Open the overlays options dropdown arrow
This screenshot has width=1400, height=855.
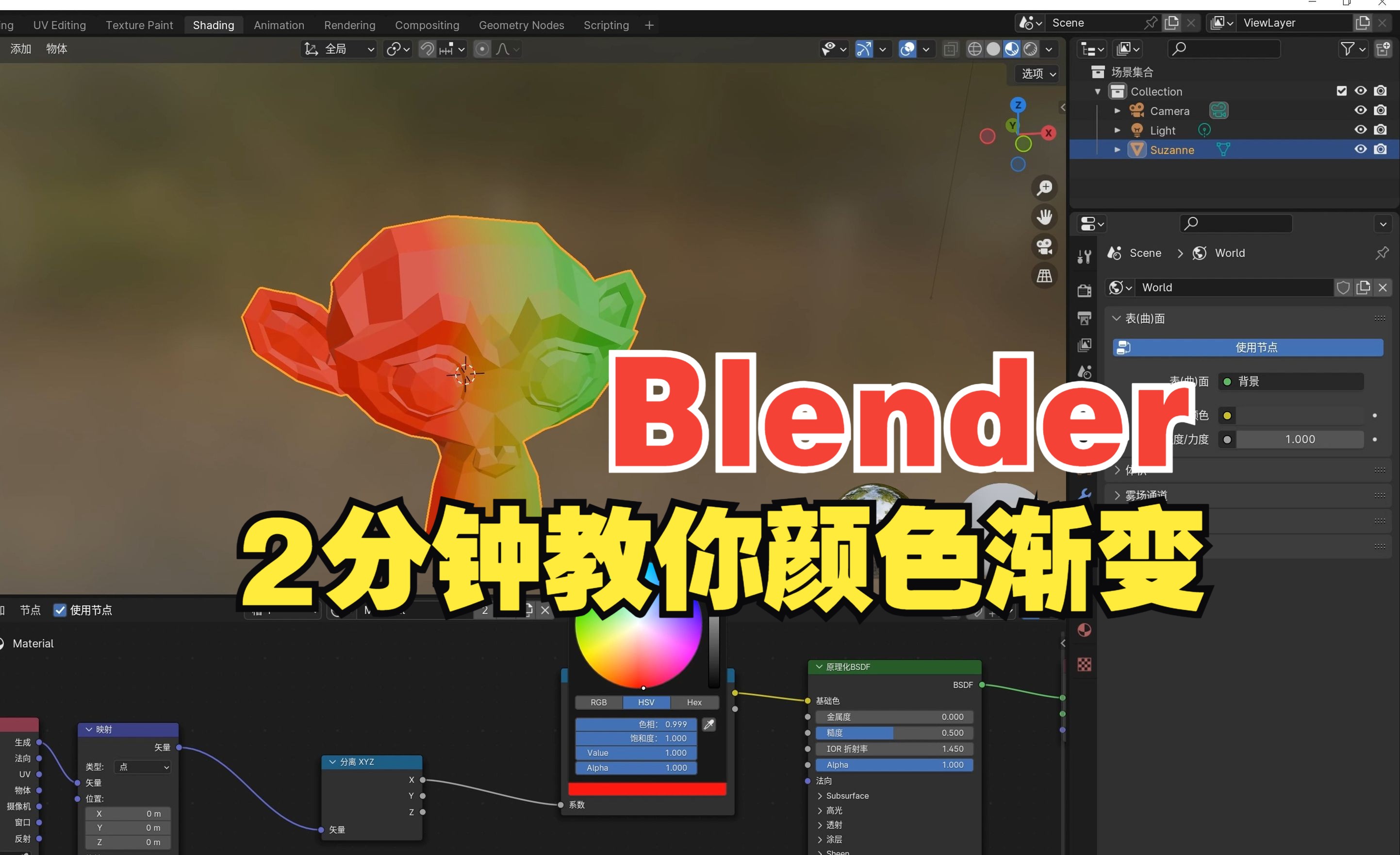coord(926,50)
